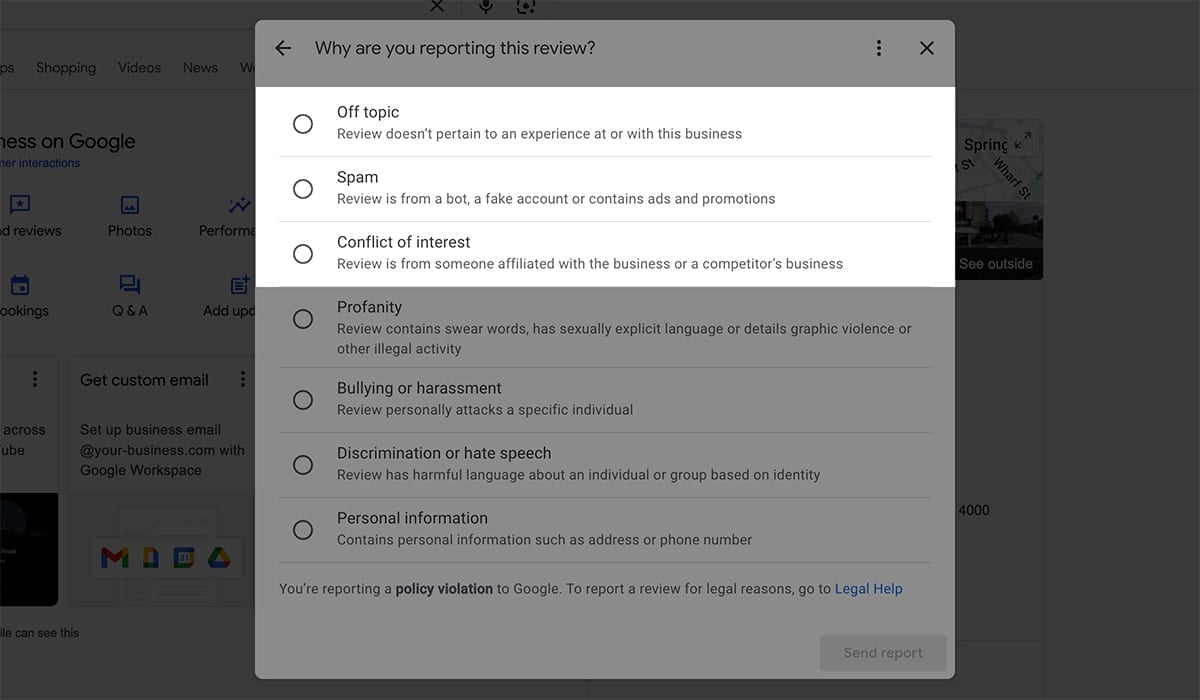Click the voice search microphone icon
The height and width of the screenshot is (700, 1200).
click(x=485, y=8)
